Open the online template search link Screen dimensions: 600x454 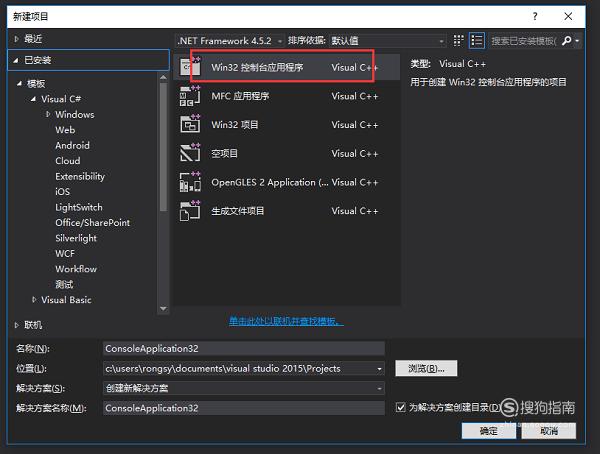286,321
